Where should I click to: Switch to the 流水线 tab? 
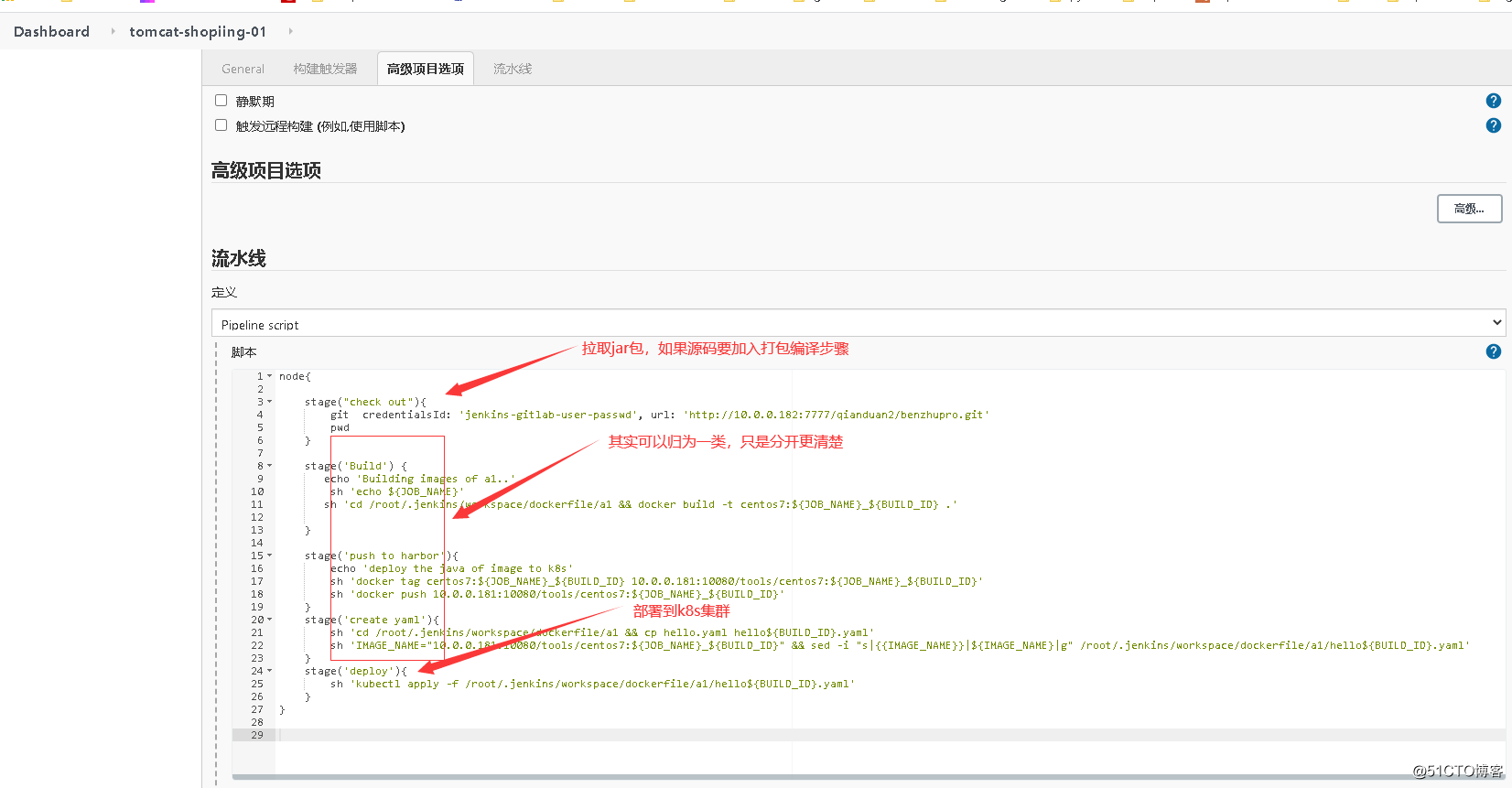coord(513,69)
